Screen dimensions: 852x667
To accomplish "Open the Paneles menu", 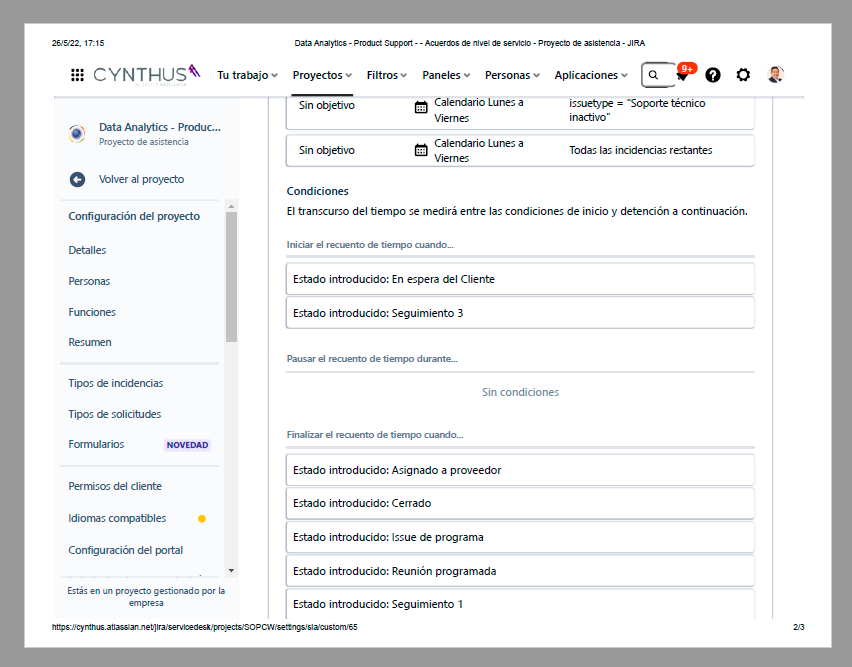I will pyautogui.click(x=446, y=75).
